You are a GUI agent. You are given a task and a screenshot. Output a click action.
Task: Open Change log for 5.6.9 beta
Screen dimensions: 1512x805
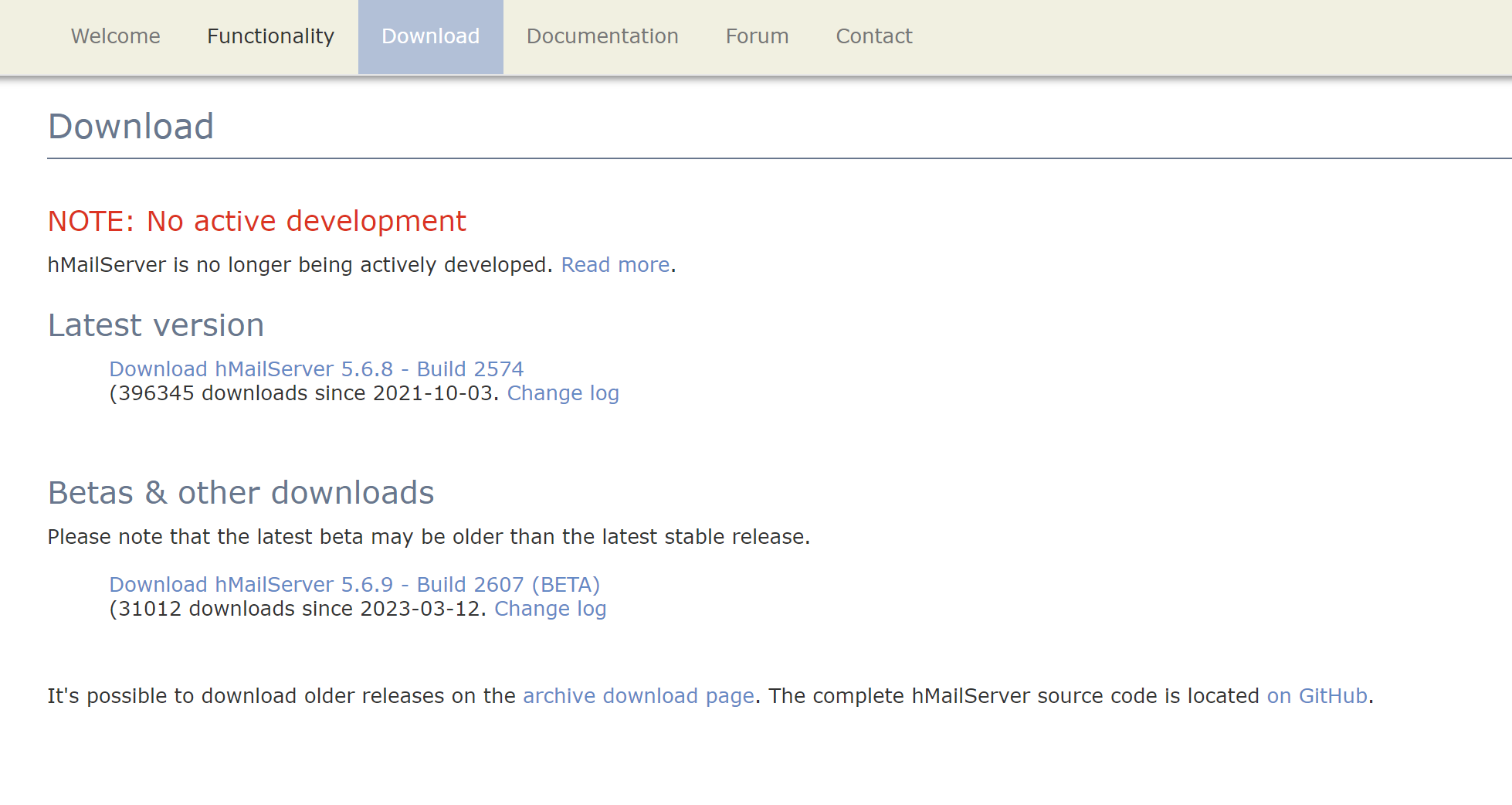pos(551,609)
